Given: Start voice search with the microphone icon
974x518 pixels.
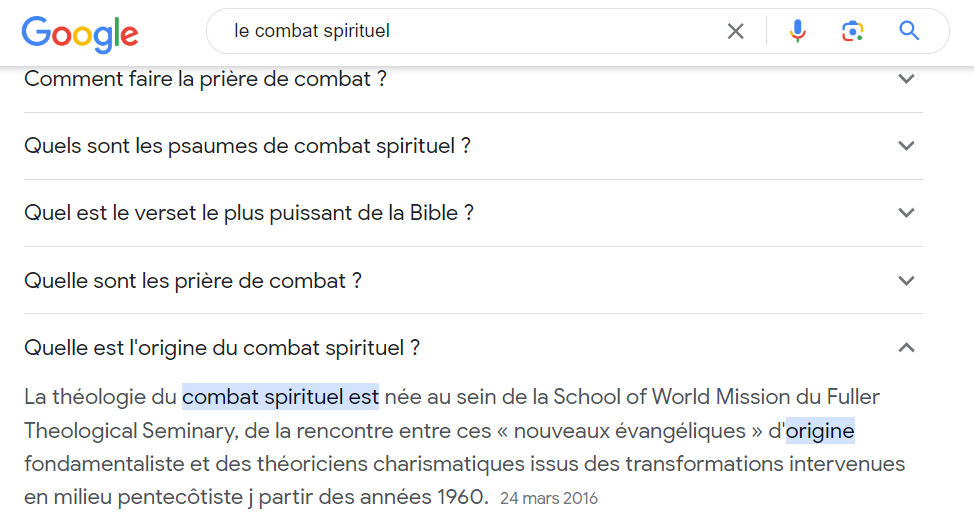Looking at the screenshot, I should tap(797, 31).
